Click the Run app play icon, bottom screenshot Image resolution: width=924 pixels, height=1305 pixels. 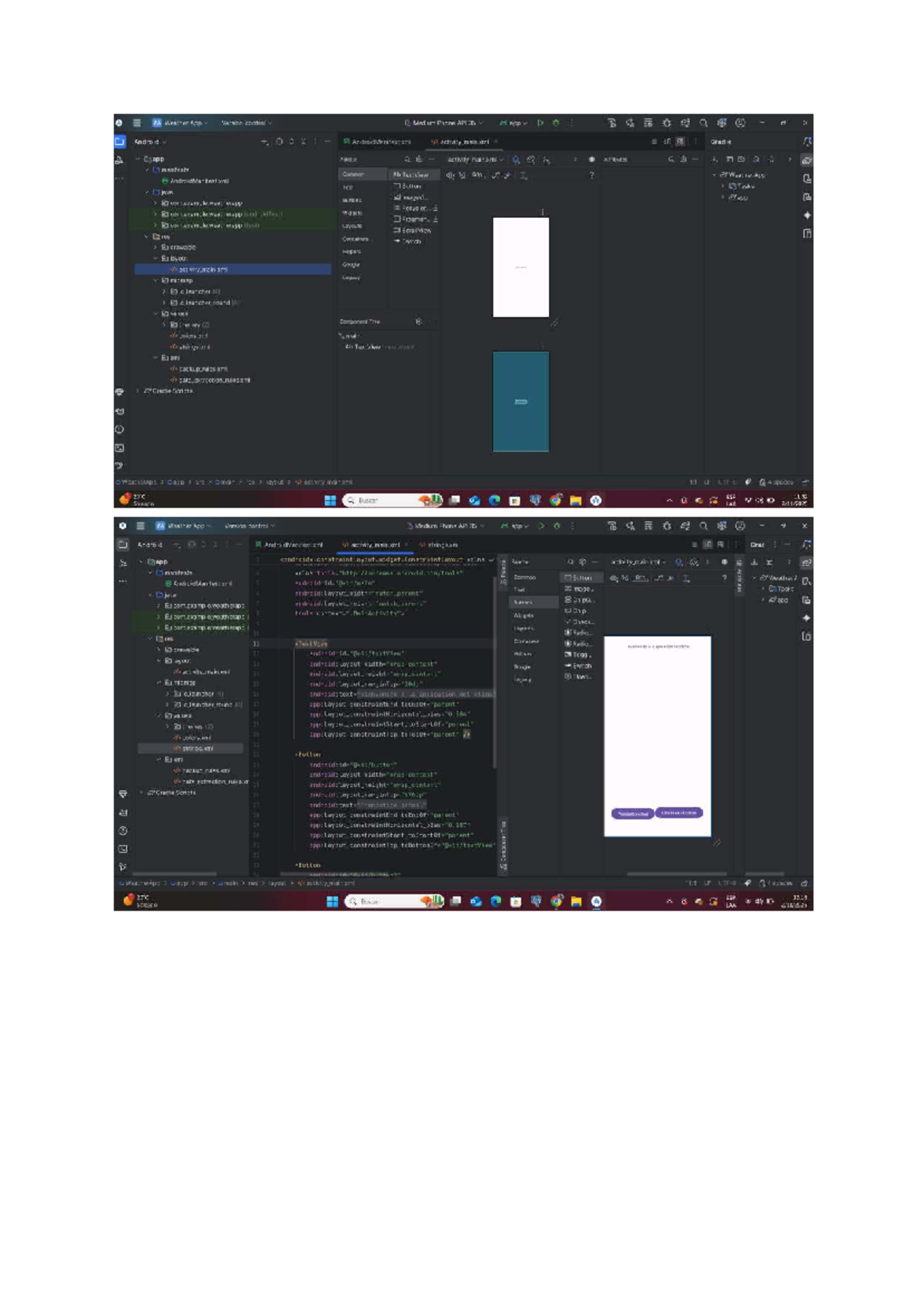pyautogui.click(x=541, y=525)
